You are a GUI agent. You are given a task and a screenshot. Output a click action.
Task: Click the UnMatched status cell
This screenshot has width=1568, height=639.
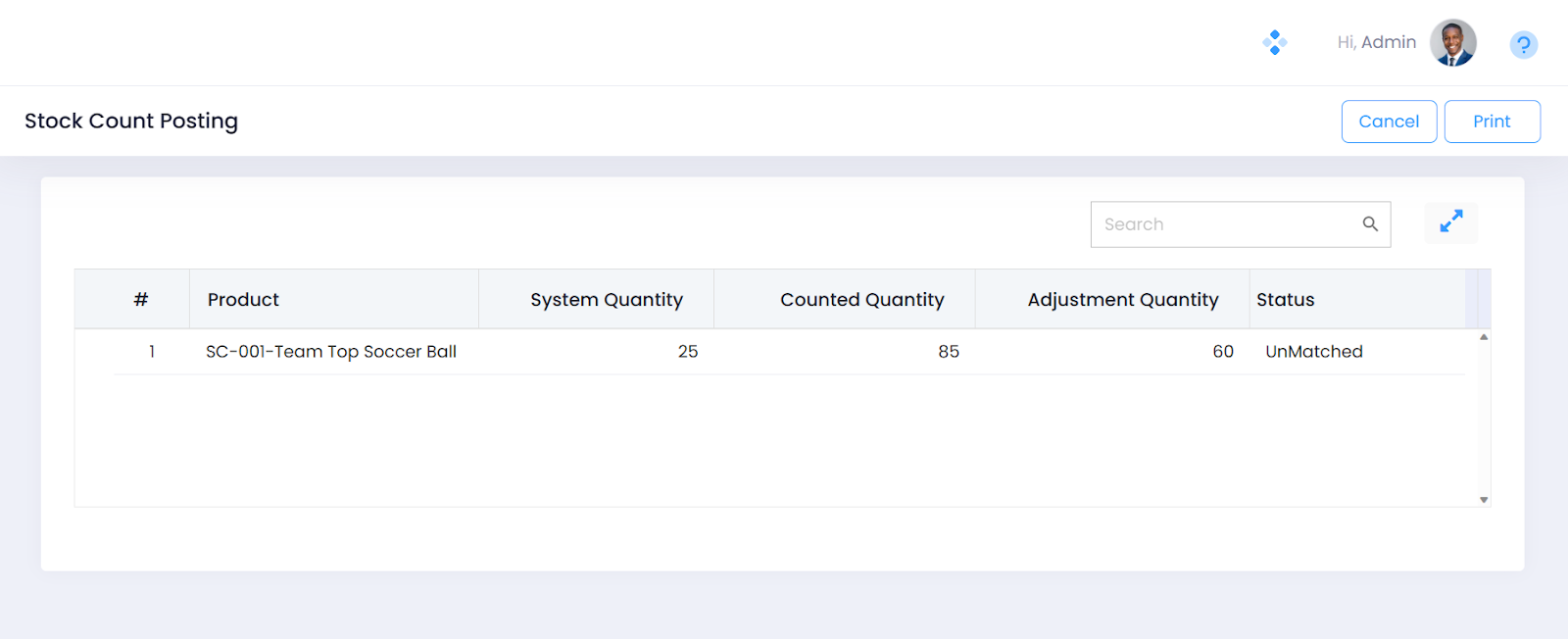(1313, 352)
